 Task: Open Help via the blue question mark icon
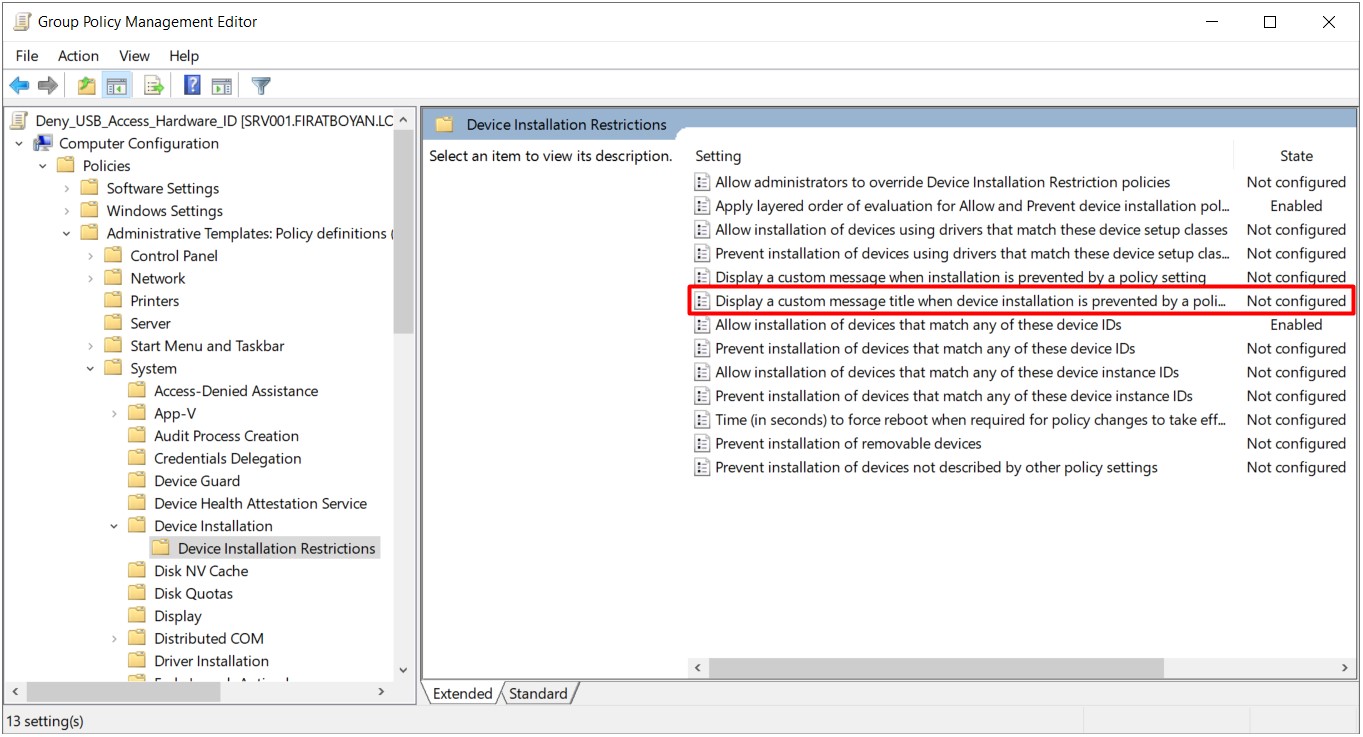tap(192, 86)
